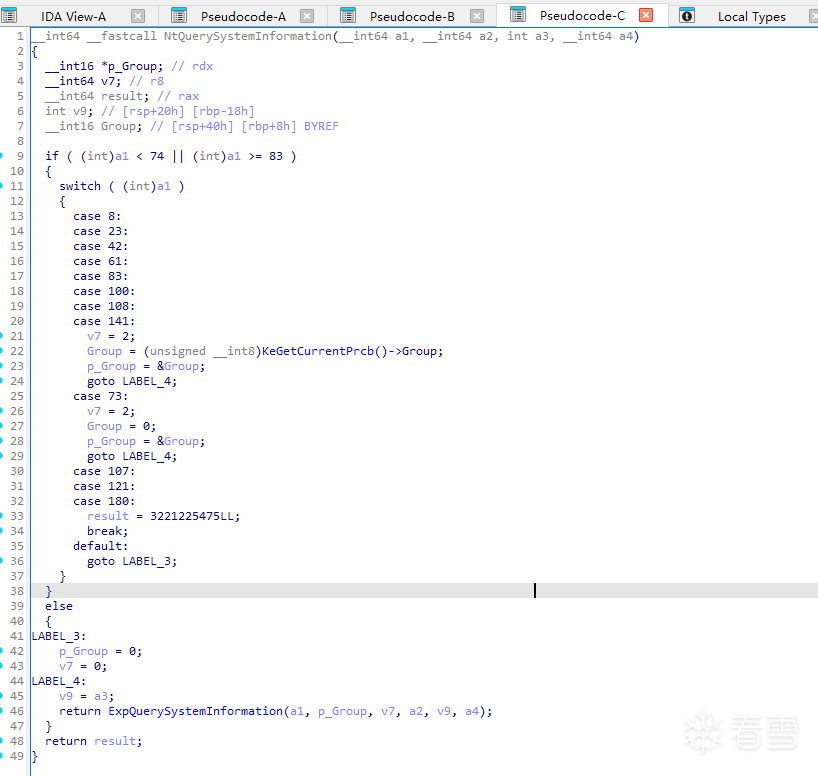Click the BYREF comment on Group declaration
This screenshot has width=818, height=776.
pos(321,126)
